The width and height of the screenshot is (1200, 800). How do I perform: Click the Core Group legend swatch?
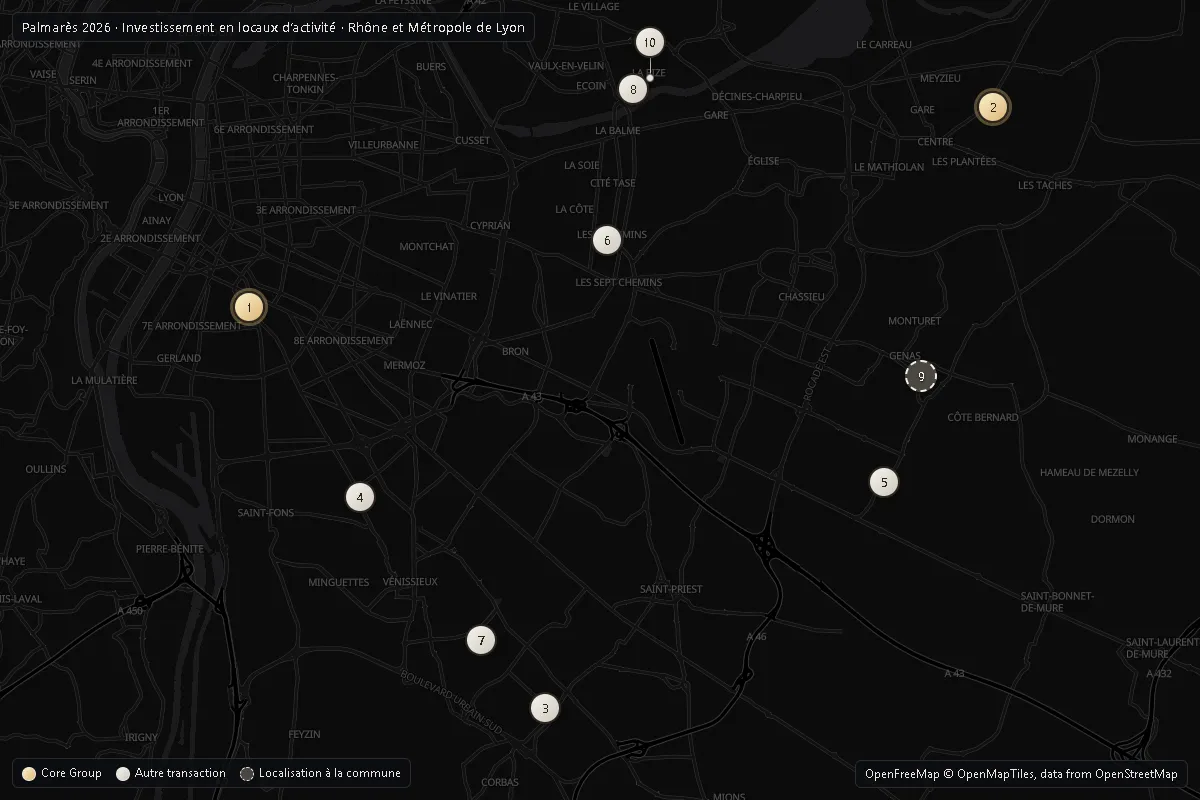29,773
